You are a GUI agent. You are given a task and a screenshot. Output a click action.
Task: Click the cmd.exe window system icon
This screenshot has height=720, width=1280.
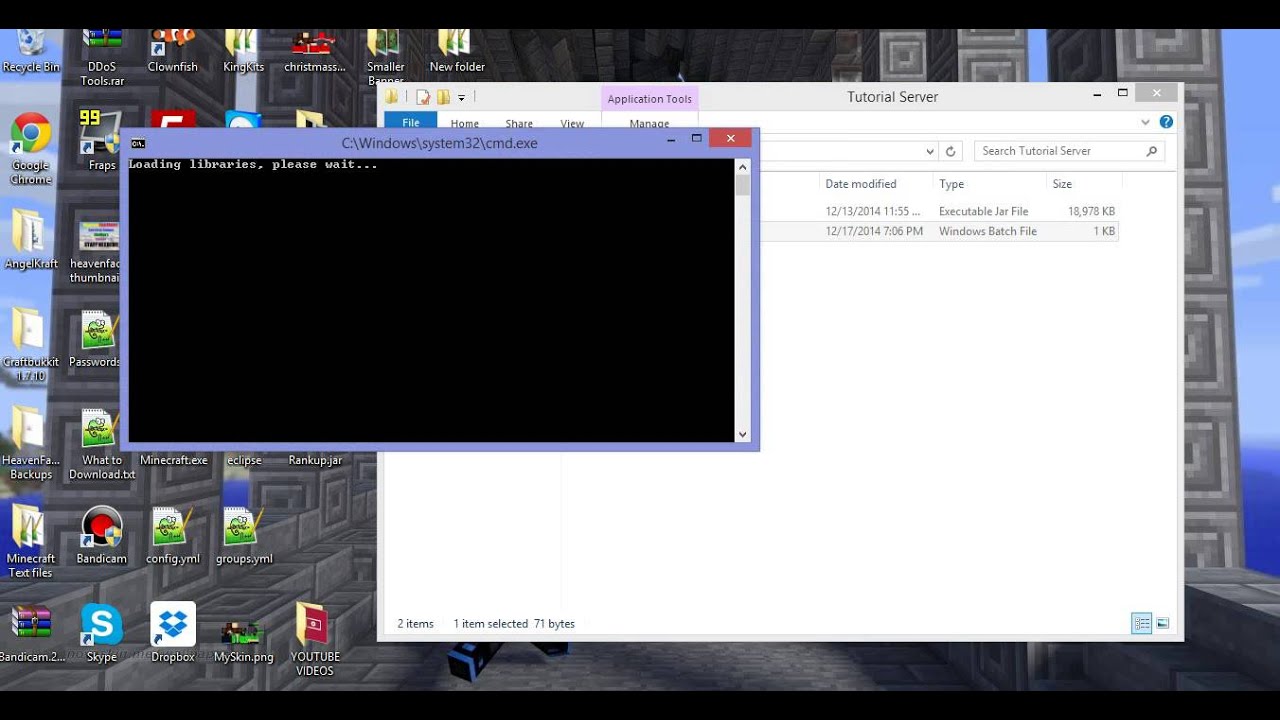[x=138, y=143]
